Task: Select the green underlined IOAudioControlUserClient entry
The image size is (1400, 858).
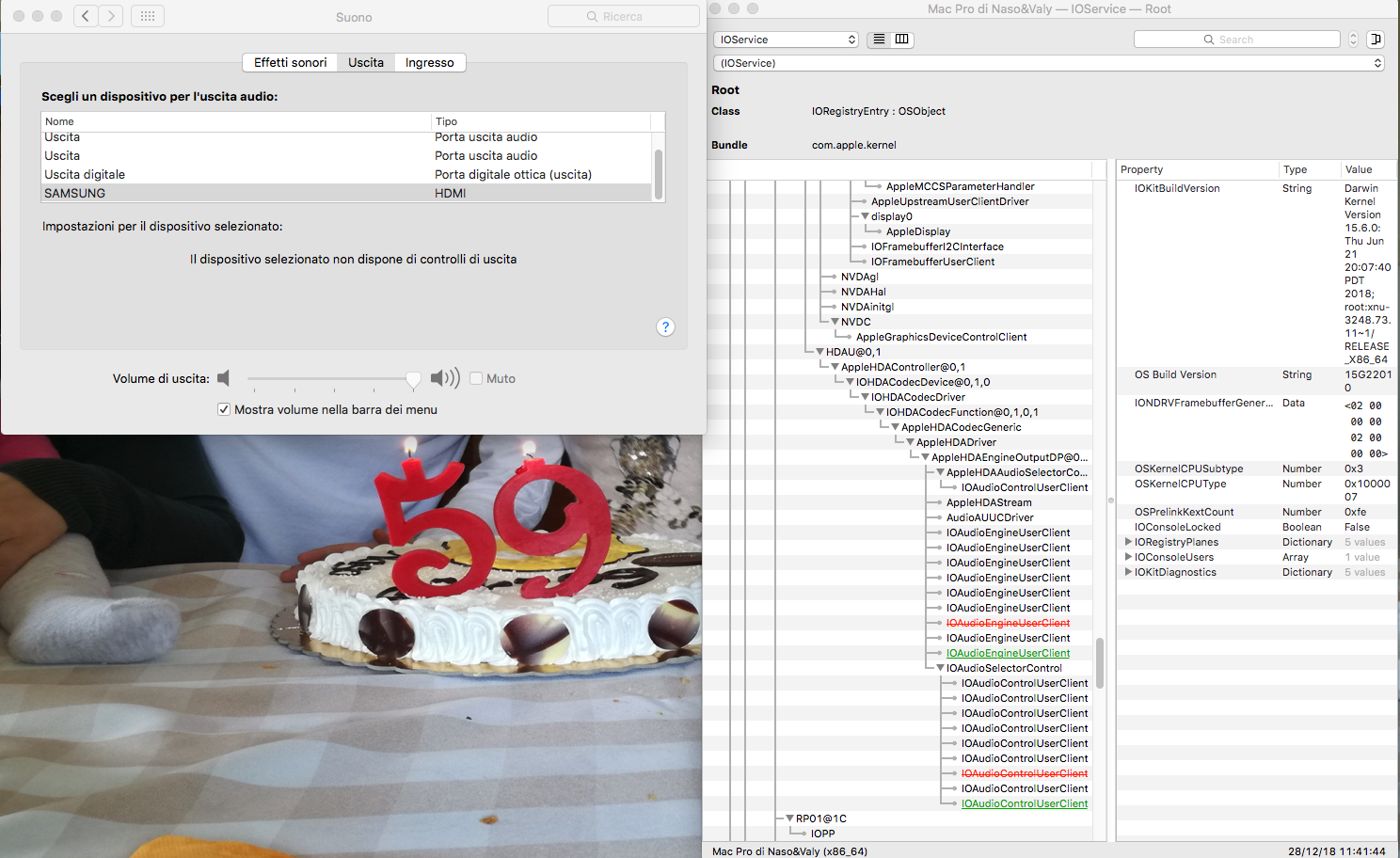Action: point(1025,803)
